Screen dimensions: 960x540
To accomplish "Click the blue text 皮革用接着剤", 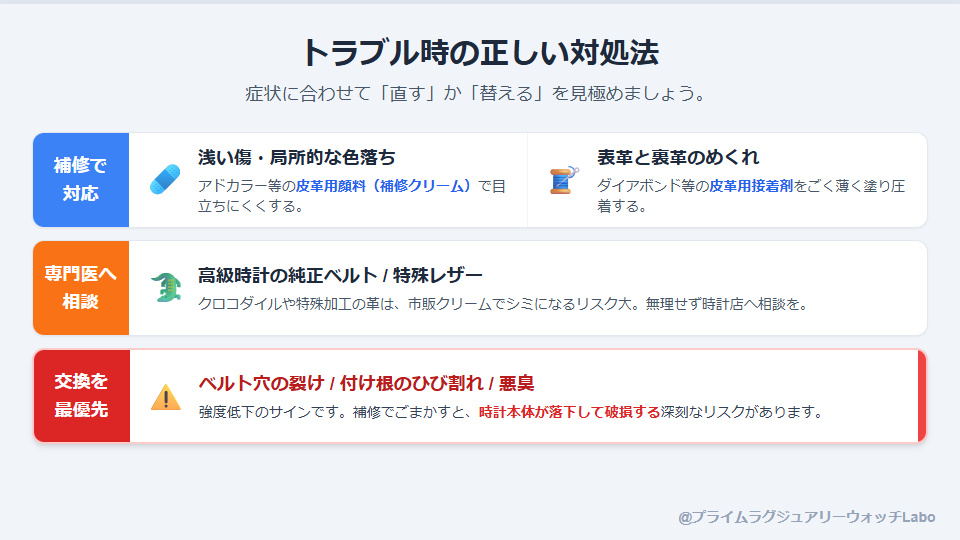I will (751, 186).
